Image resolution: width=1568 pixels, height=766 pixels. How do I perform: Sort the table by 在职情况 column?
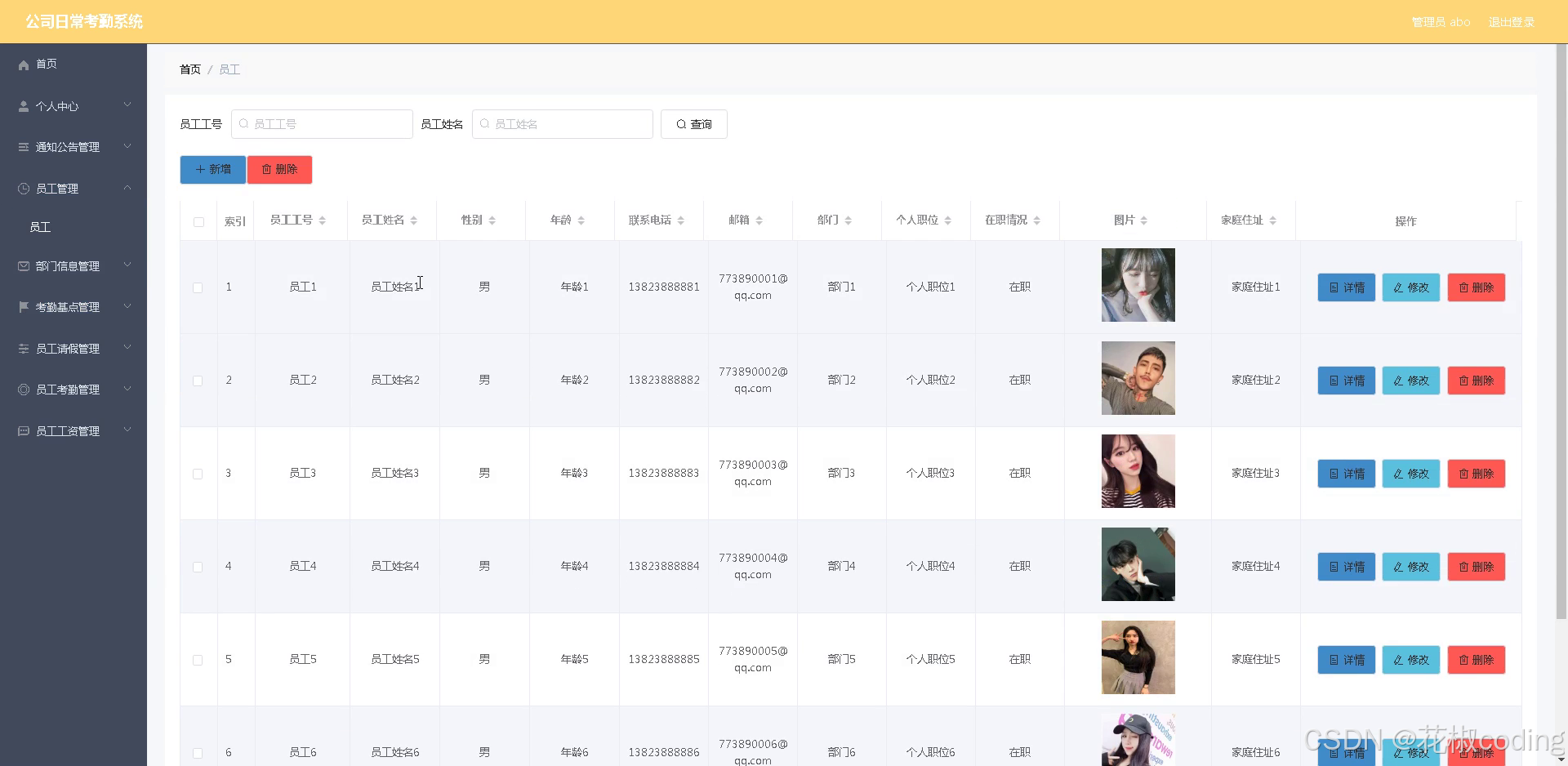pyautogui.click(x=1036, y=220)
